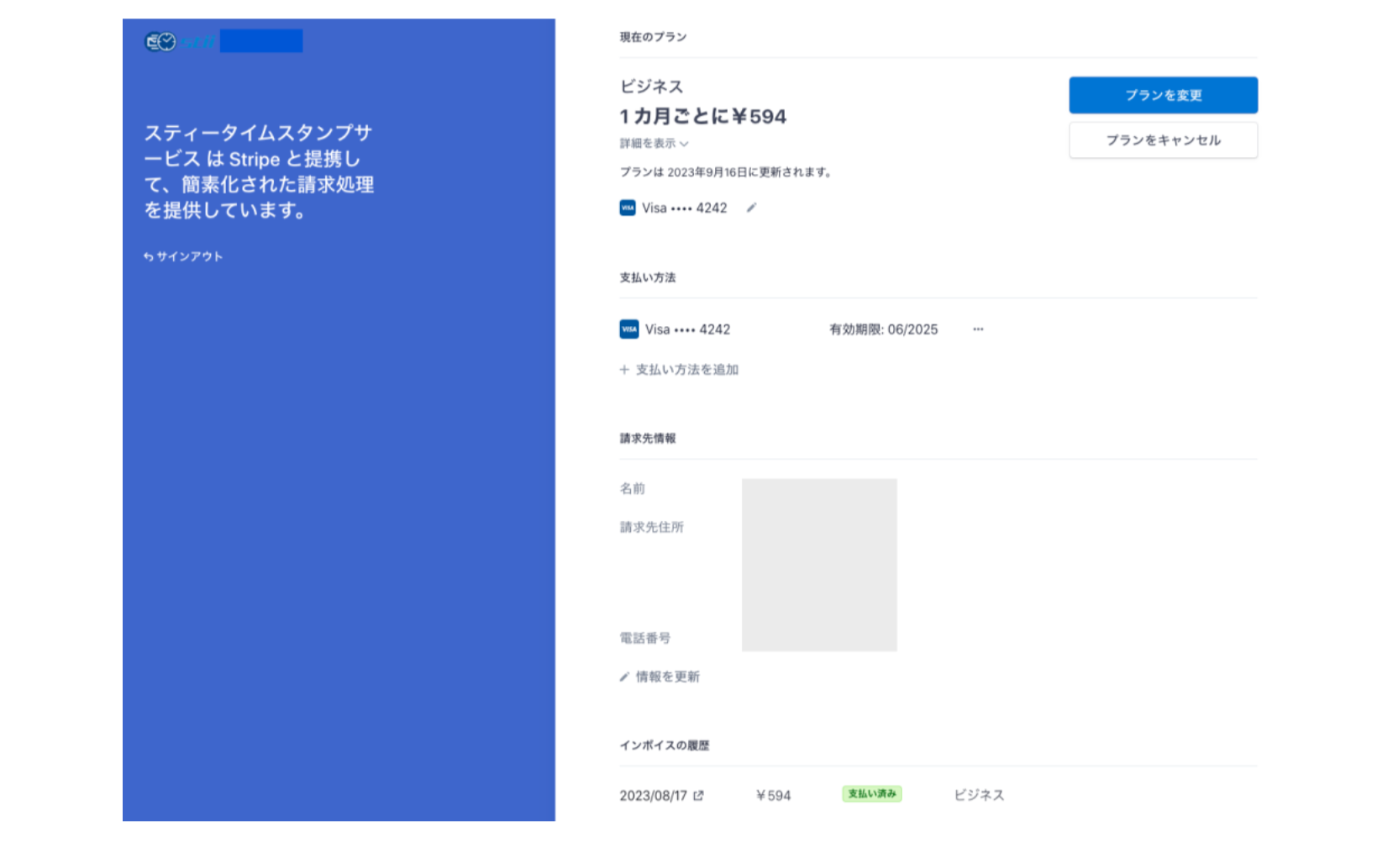The width and height of the screenshot is (1393, 868).
Task: Select the ¥594 amount in invoice history
Action: (773, 796)
